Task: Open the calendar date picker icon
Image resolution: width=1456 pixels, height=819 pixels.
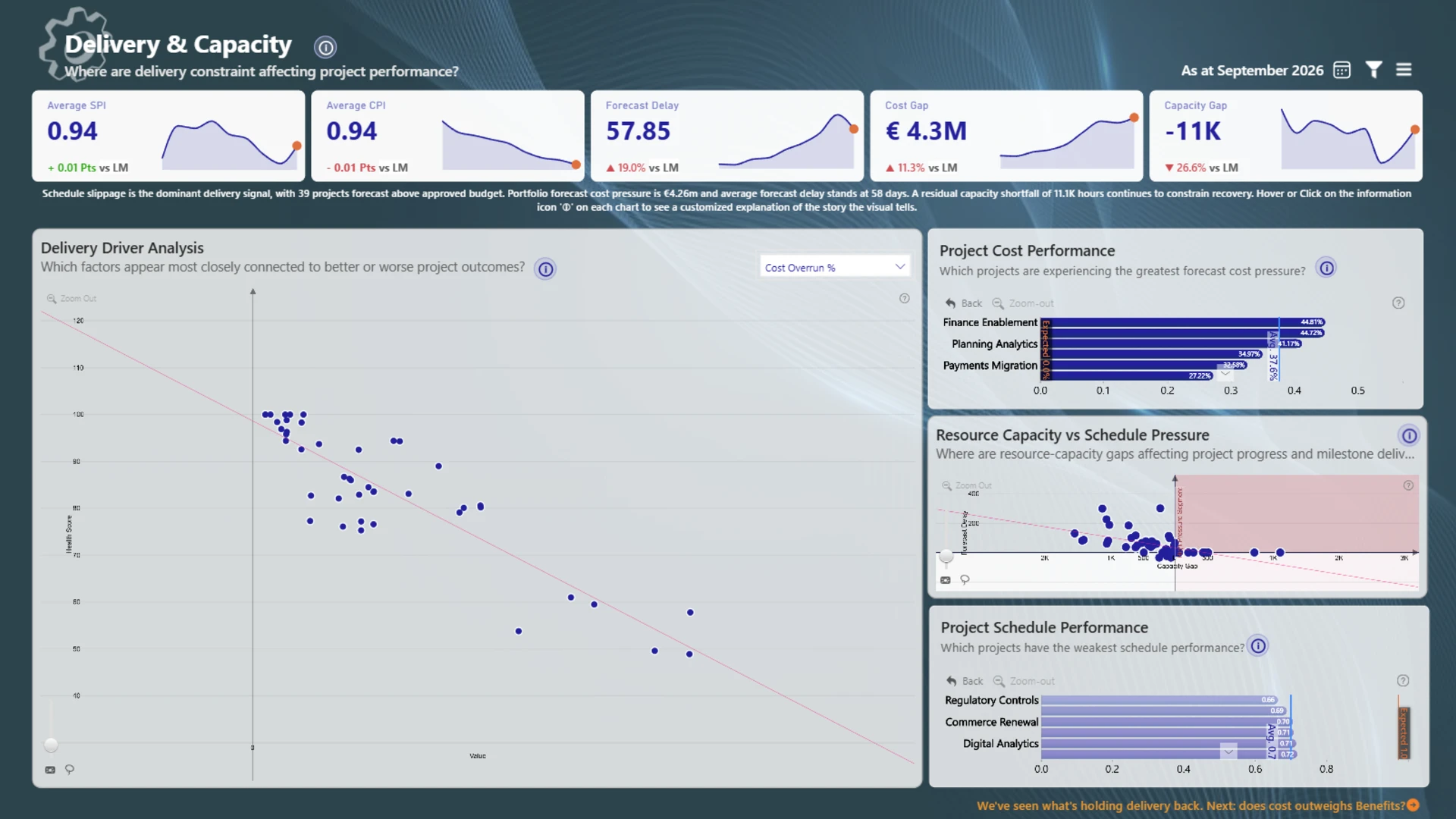Action: pos(1341,71)
